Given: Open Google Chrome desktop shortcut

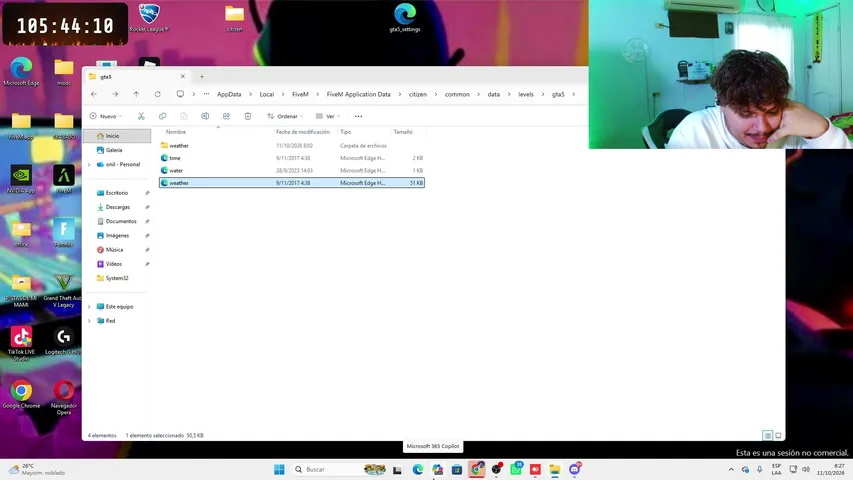Looking at the screenshot, I should [21, 395].
